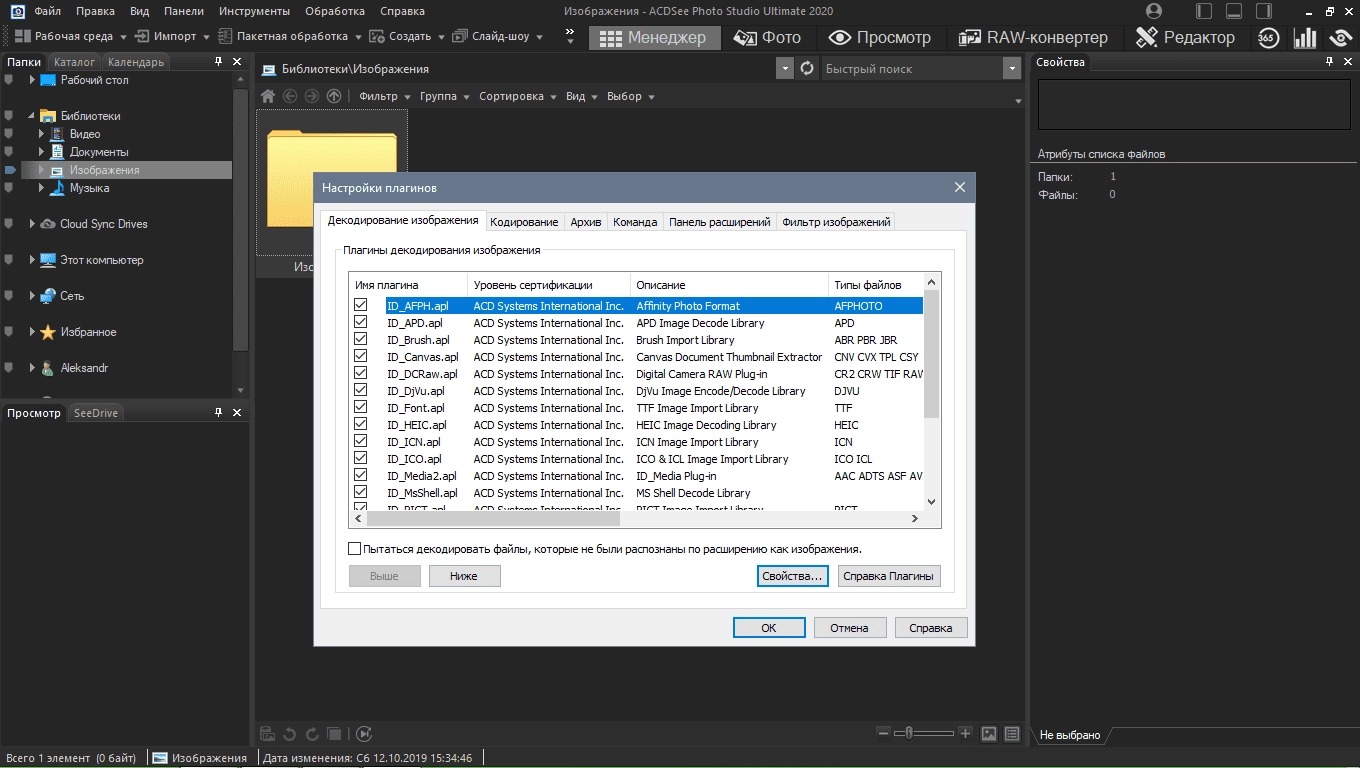The image size is (1360, 768).
Task: Pin the Просмотр preview panel
Action: pyautogui.click(x=219, y=413)
